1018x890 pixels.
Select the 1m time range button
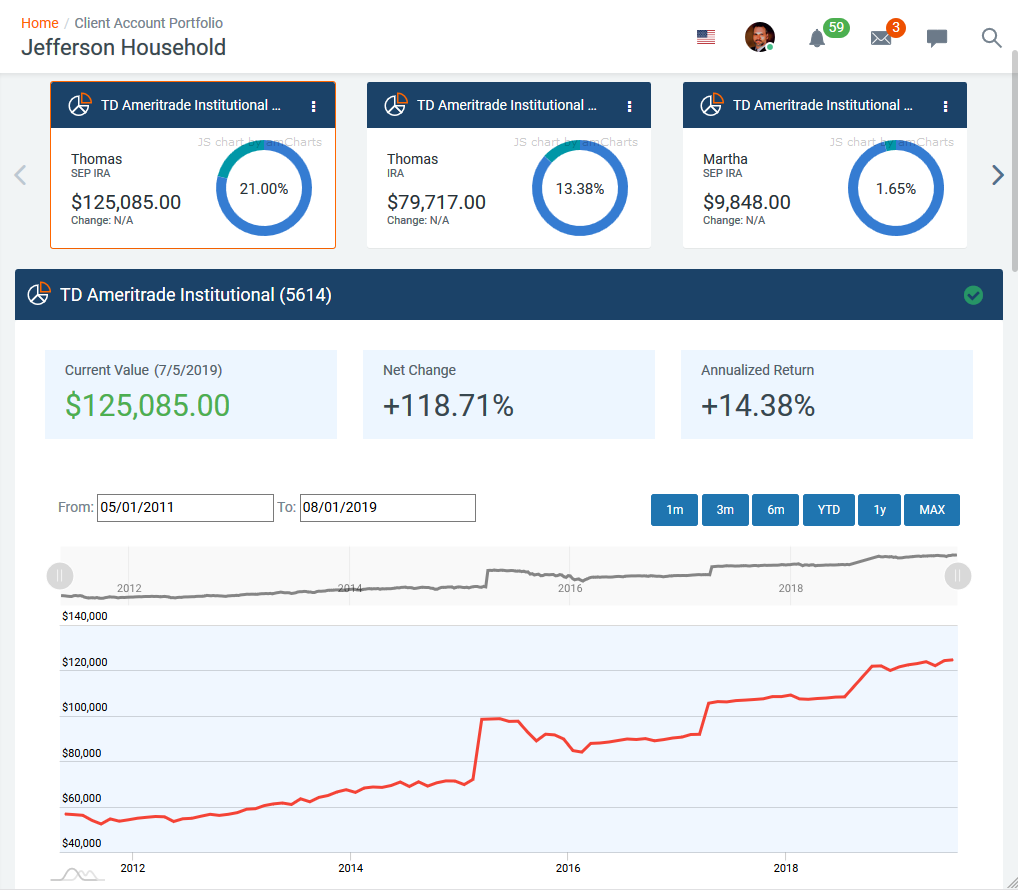(x=675, y=510)
